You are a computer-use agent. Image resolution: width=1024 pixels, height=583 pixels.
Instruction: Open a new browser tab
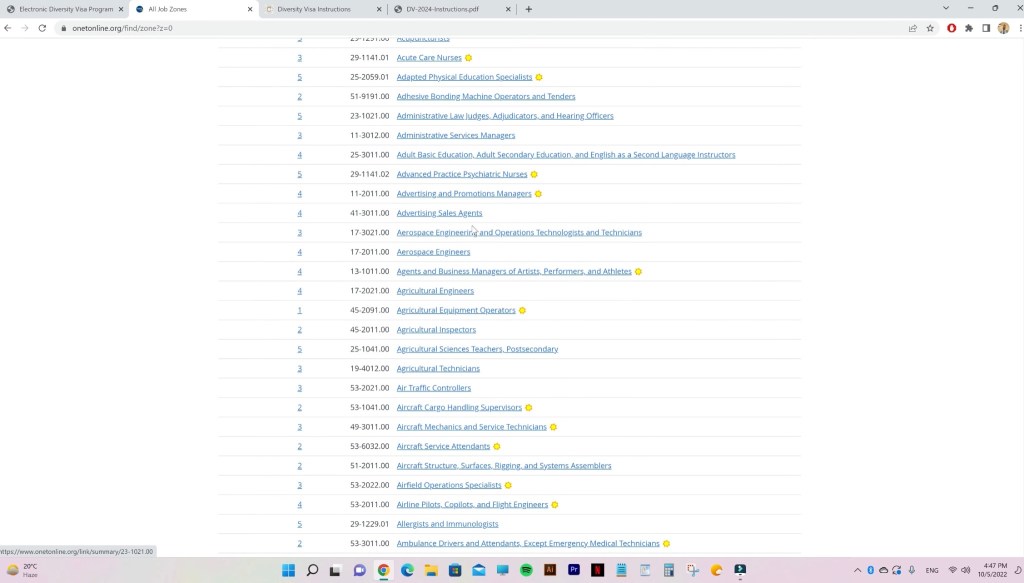(x=529, y=9)
